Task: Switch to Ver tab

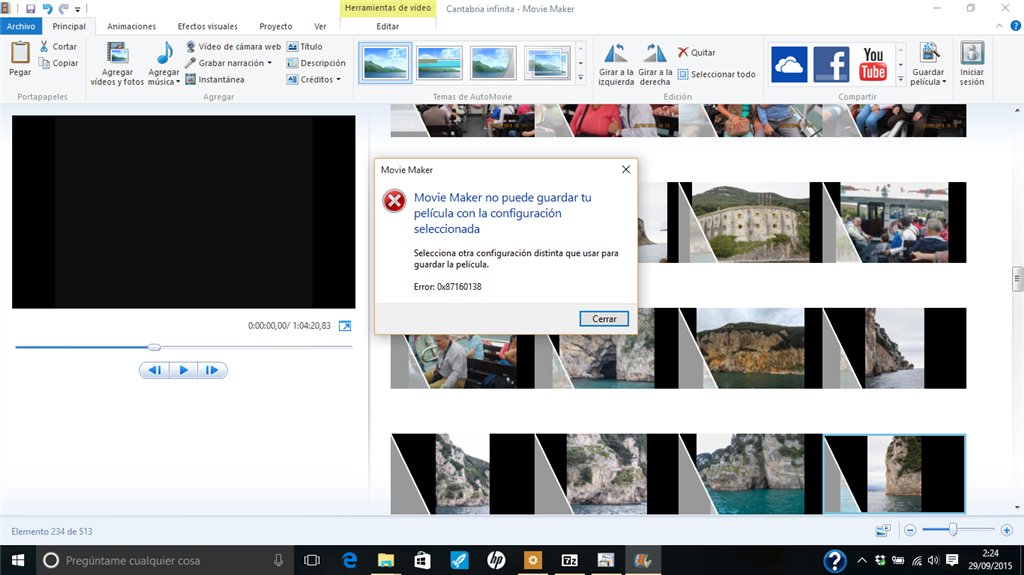Action: pyautogui.click(x=320, y=26)
